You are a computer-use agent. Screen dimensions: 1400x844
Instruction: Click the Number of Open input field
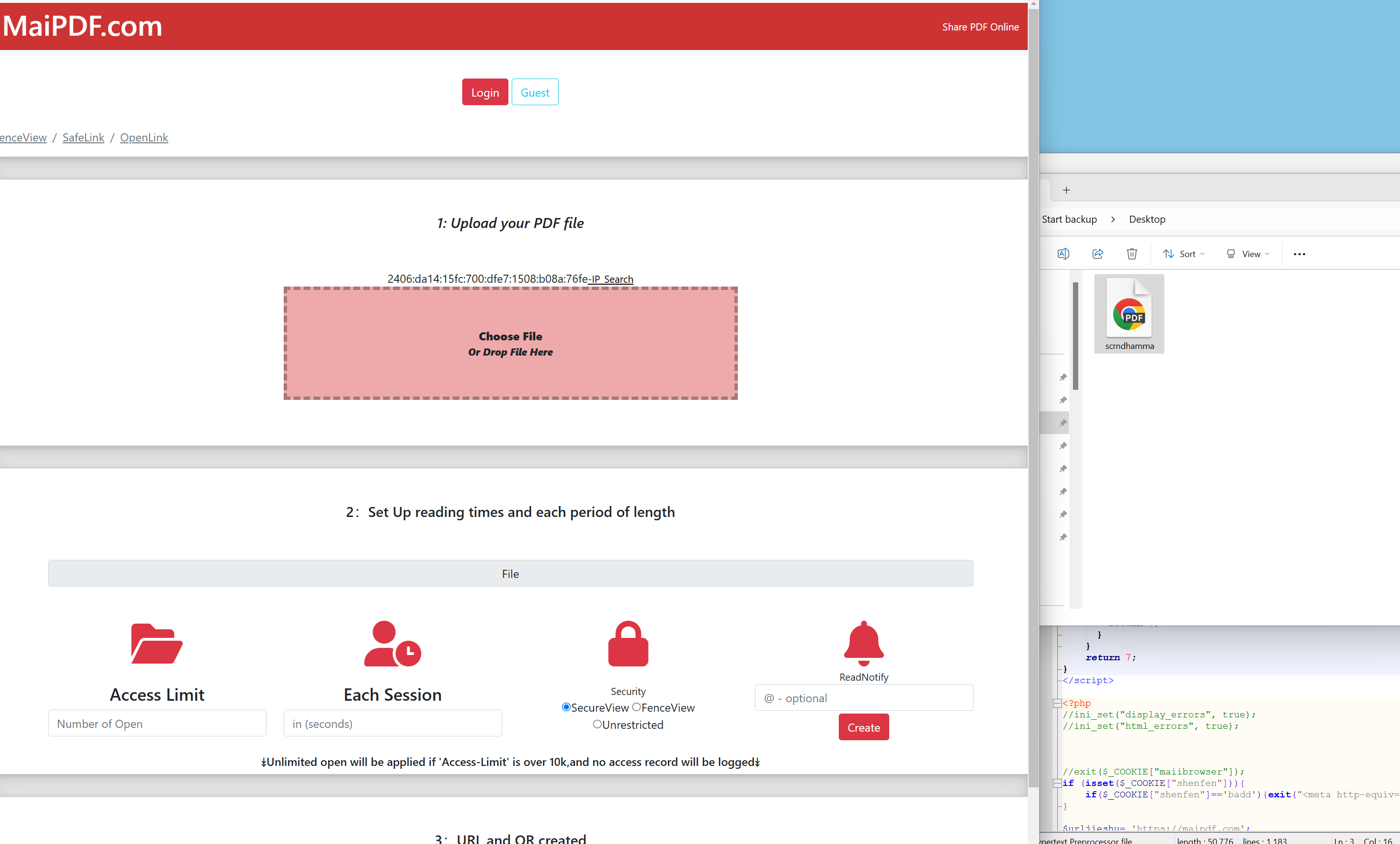156,724
